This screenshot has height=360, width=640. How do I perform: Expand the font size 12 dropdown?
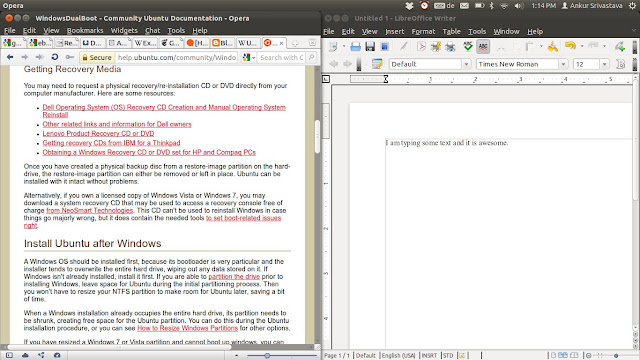604,64
